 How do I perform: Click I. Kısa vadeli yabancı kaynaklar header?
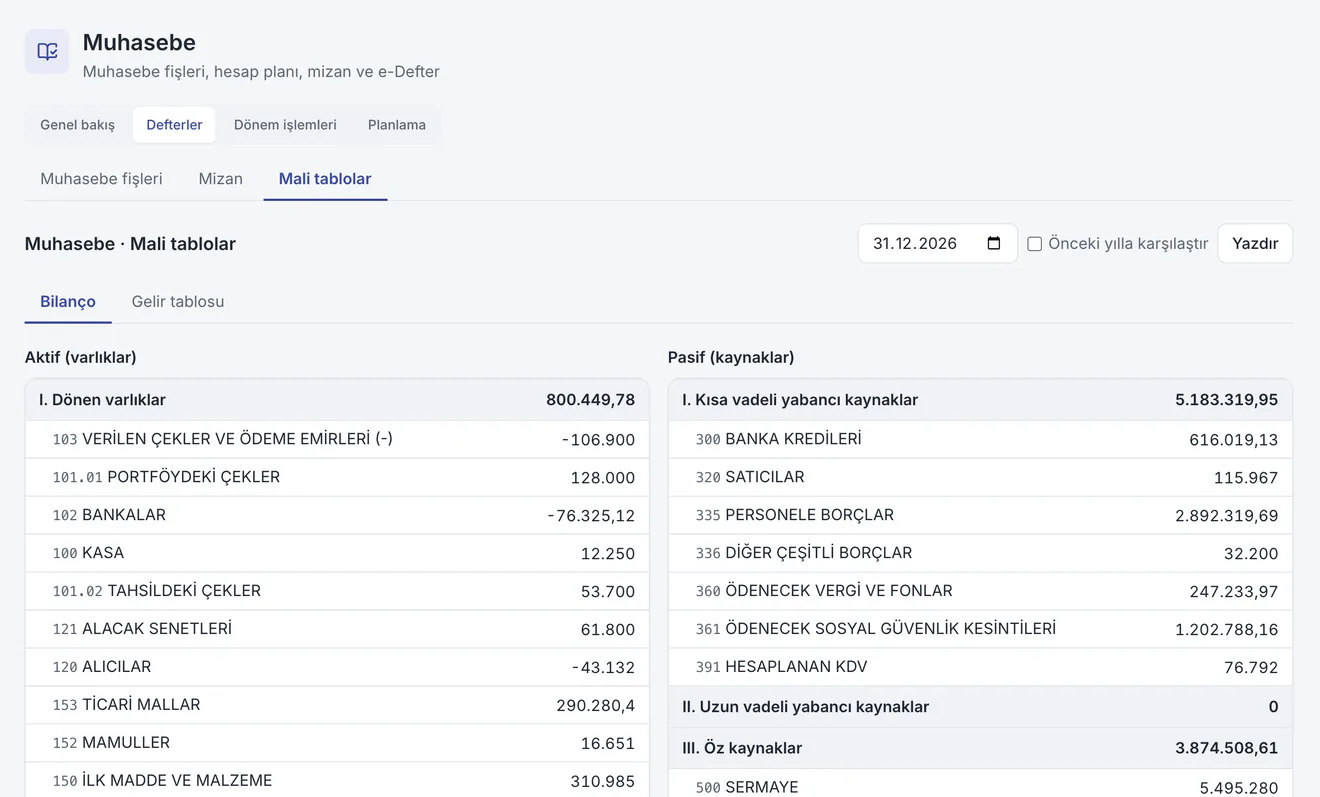click(980, 400)
